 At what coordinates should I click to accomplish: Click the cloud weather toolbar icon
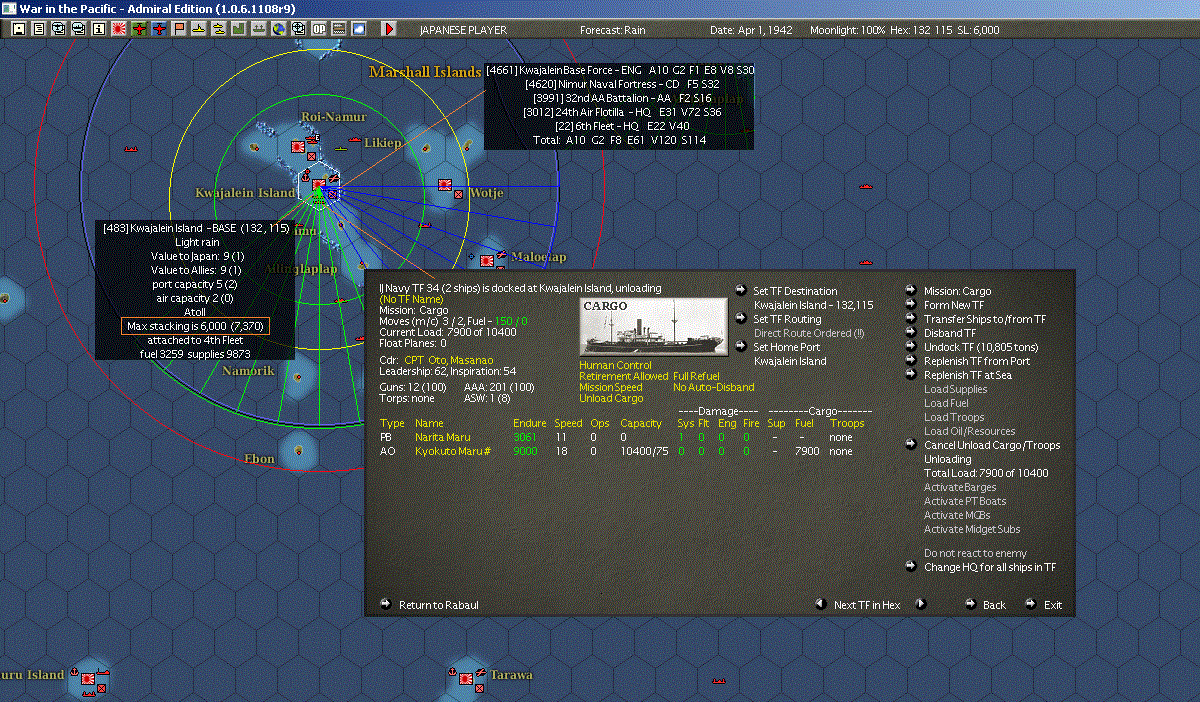coord(358,29)
